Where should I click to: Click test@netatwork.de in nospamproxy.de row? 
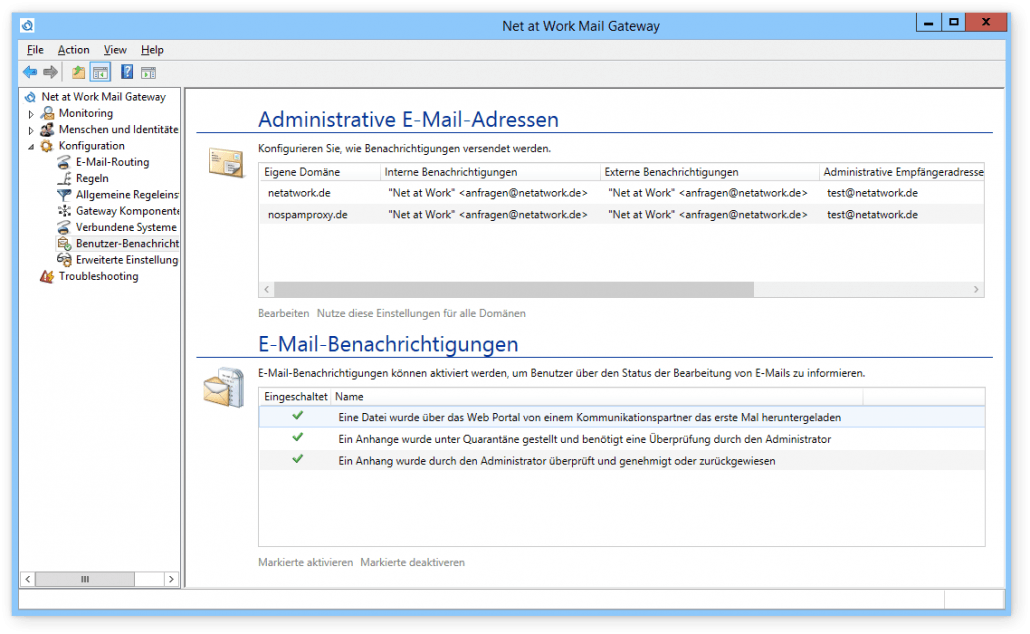(872, 215)
